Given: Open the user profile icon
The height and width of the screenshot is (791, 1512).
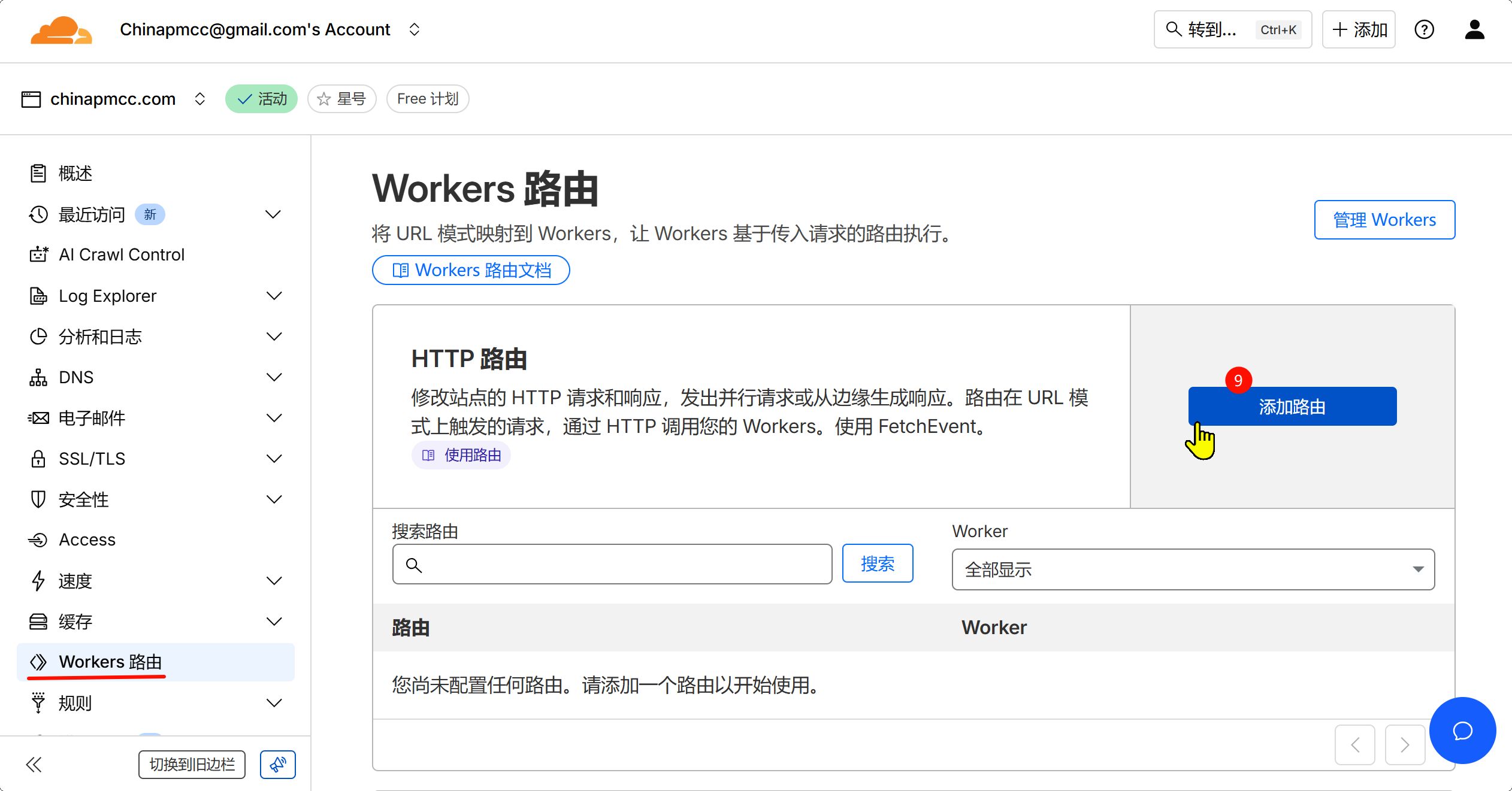Looking at the screenshot, I should coord(1474,29).
